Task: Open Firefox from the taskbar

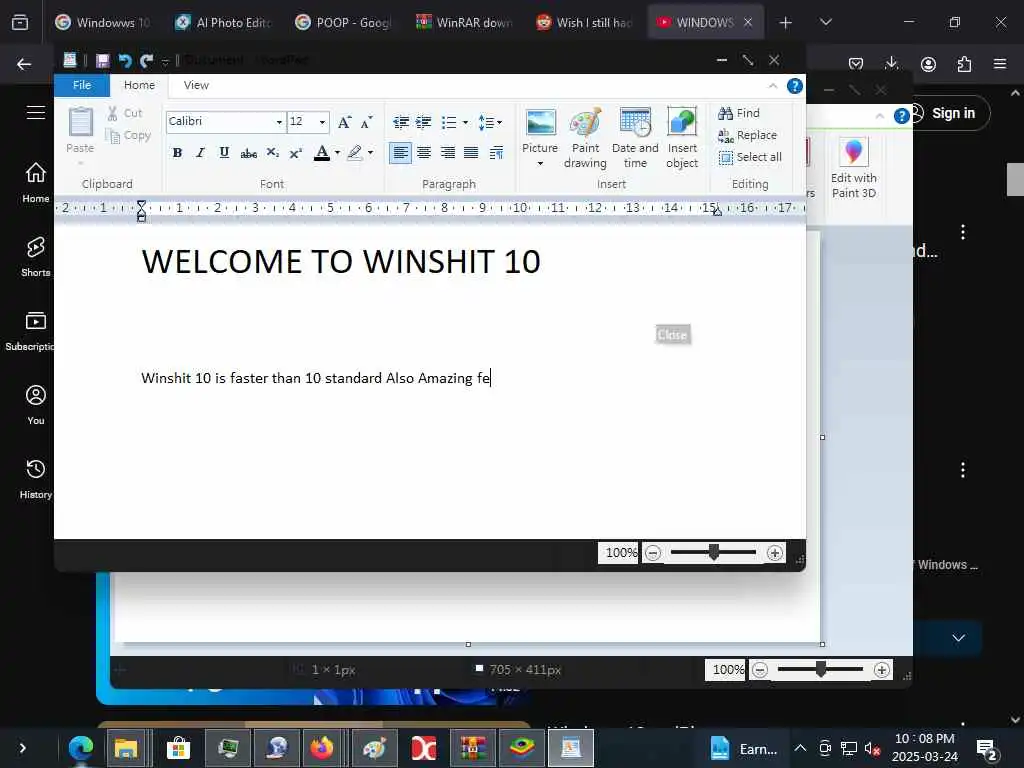Action: tap(322, 748)
